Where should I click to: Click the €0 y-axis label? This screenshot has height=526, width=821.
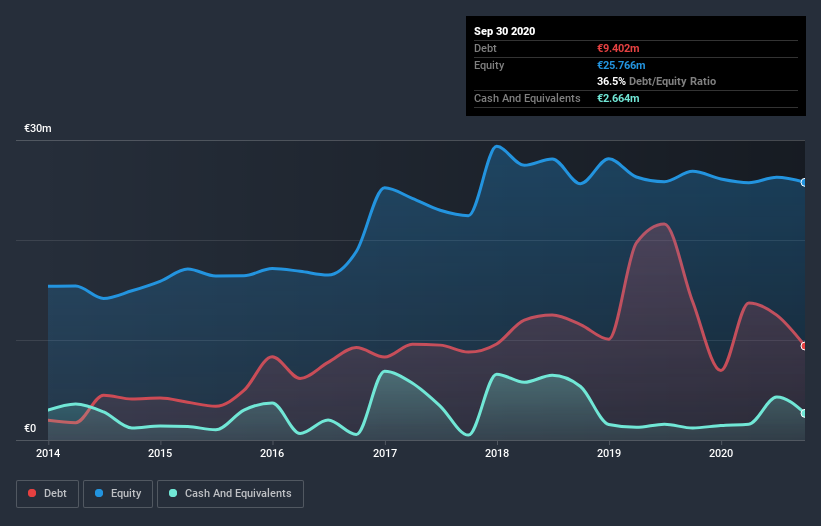pos(30,428)
